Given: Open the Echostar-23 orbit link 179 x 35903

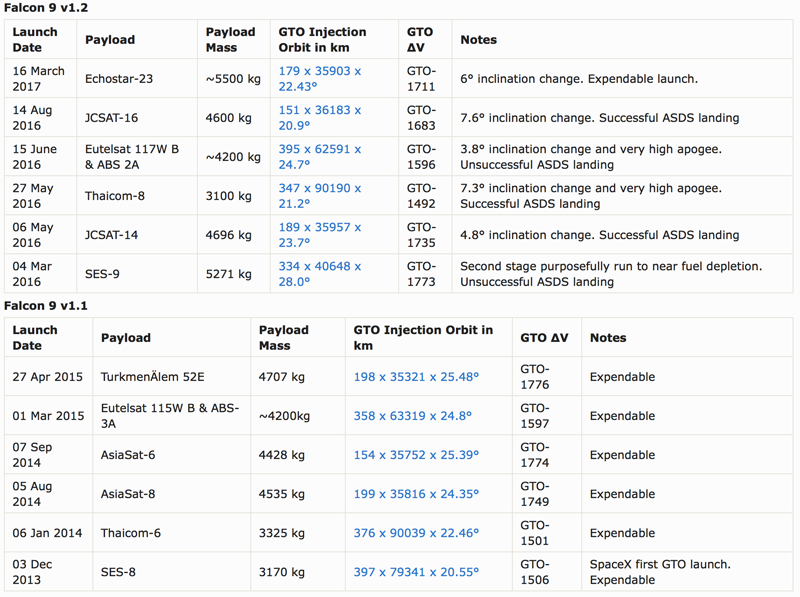Looking at the screenshot, I should 320,79.
